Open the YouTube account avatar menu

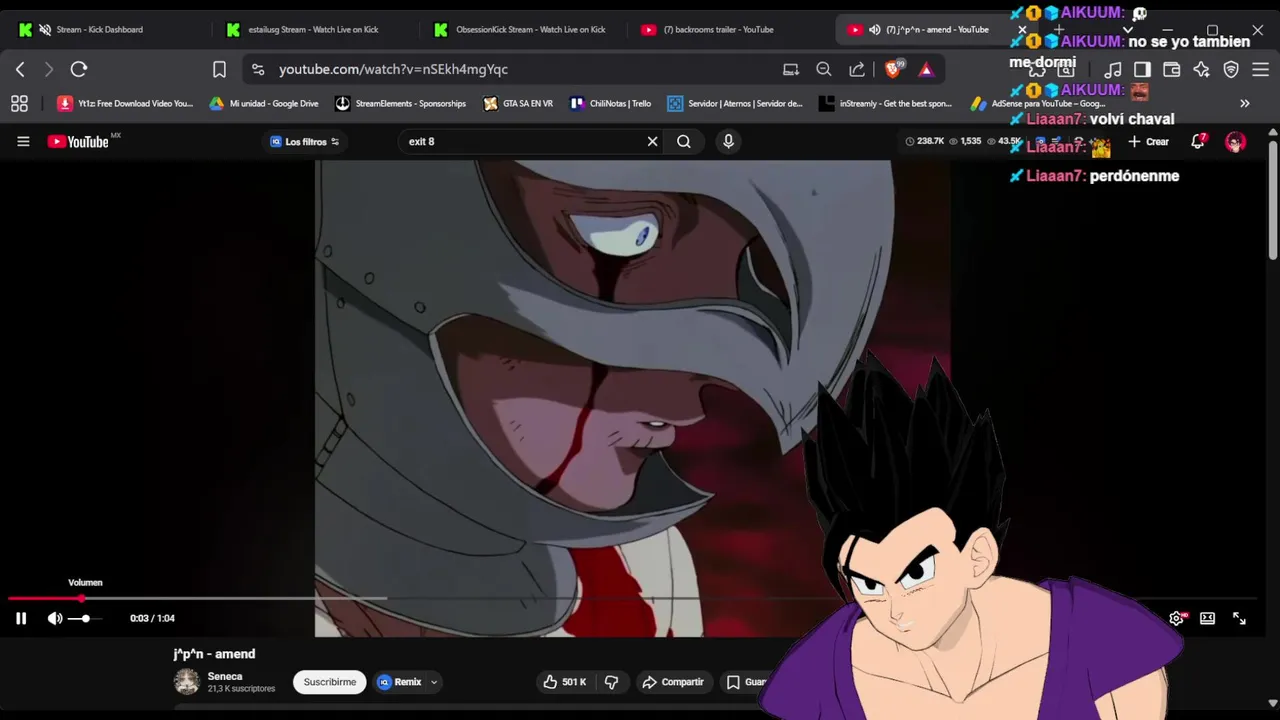coord(1235,141)
